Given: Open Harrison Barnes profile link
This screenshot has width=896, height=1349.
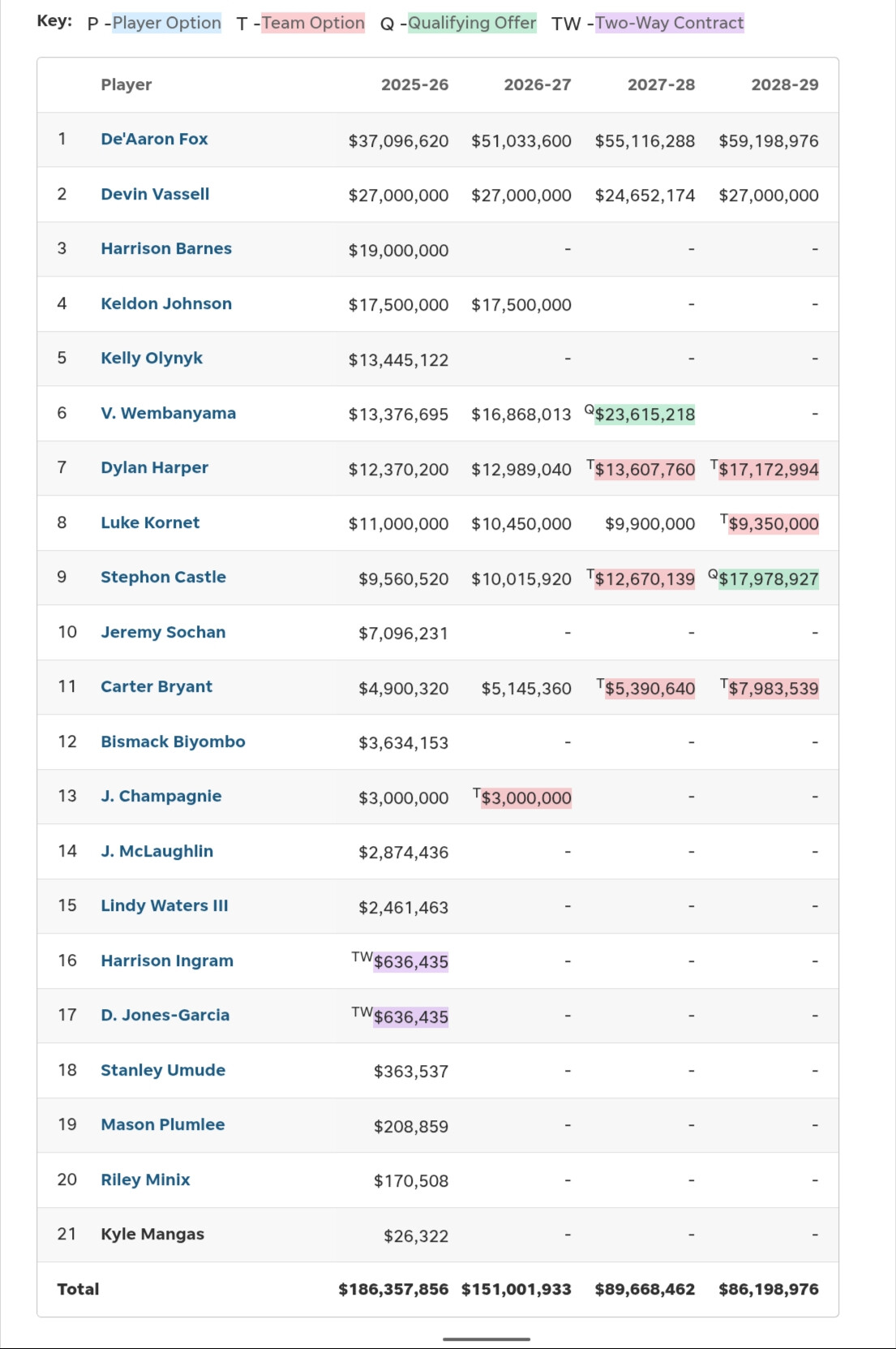Looking at the screenshot, I should tap(166, 249).
